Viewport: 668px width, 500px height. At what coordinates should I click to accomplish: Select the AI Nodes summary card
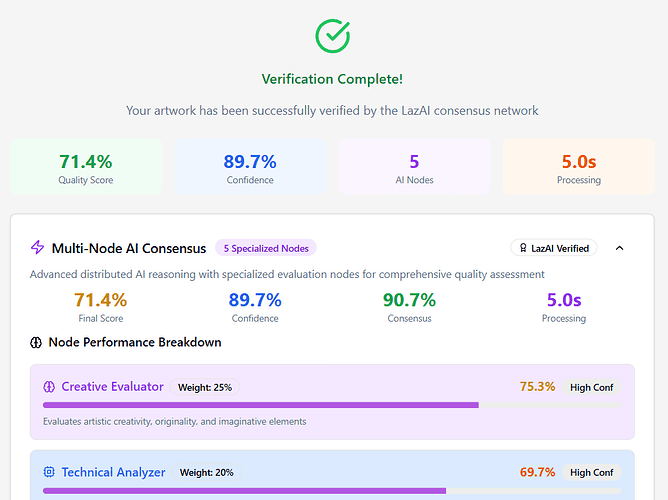pyautogui.click(x=414, y=167)
